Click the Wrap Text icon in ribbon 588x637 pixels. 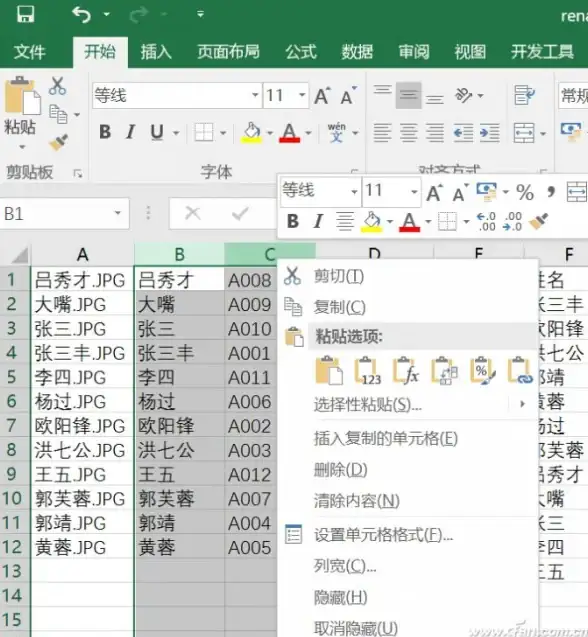(x=524, y=95)
